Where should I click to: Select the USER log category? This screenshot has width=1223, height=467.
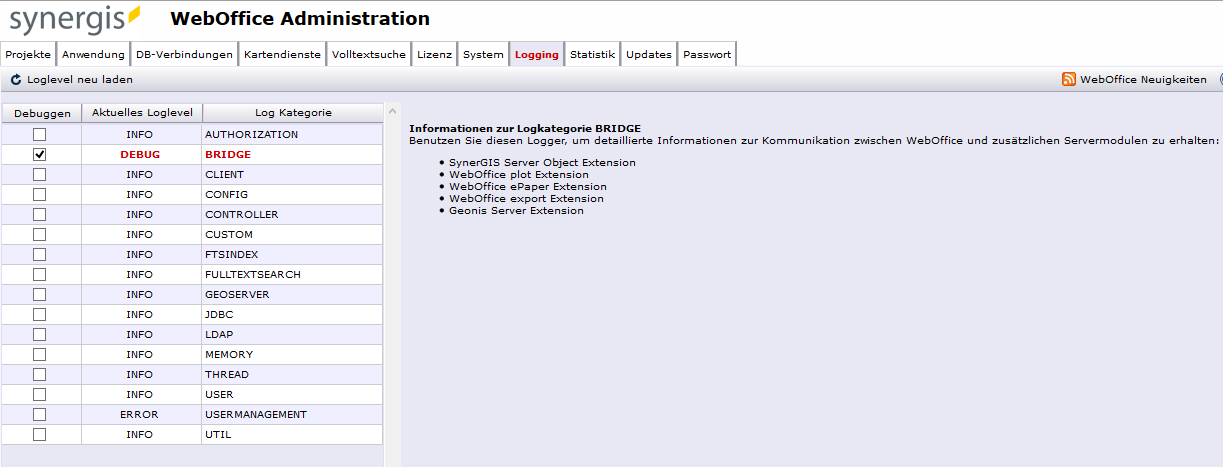pos(219,394)
